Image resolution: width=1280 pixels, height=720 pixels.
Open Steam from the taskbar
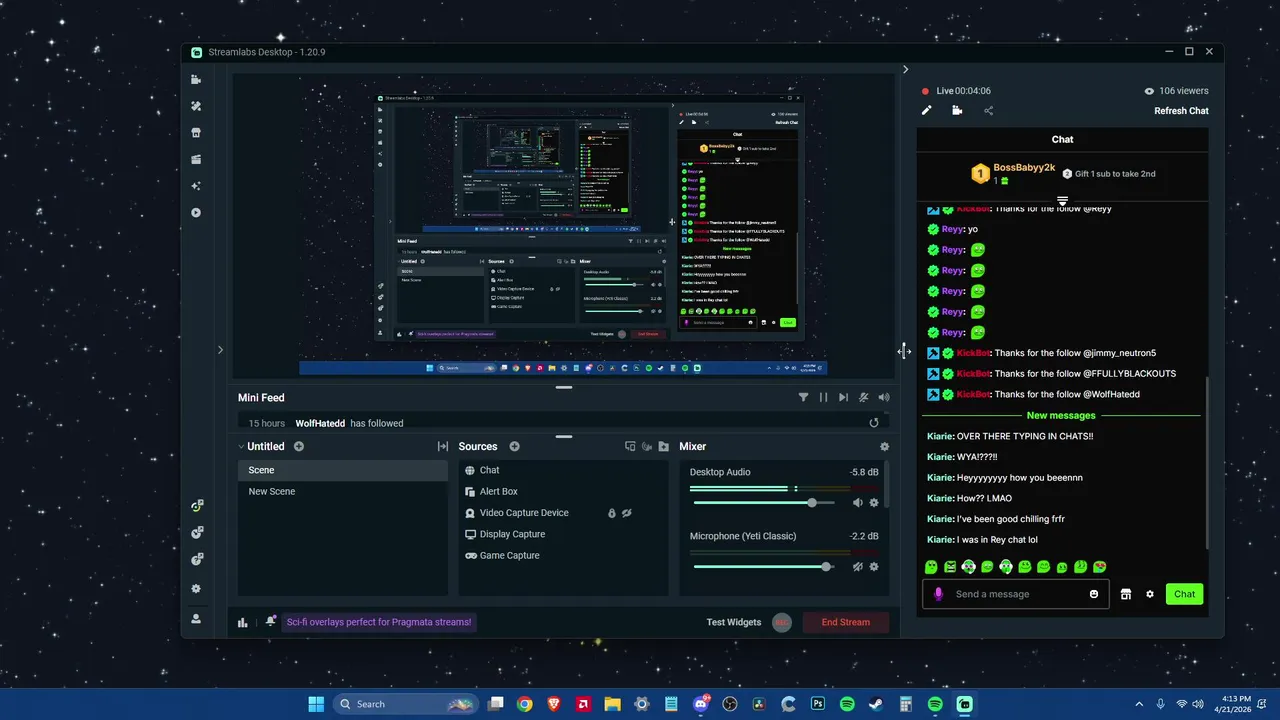point(876,704)
